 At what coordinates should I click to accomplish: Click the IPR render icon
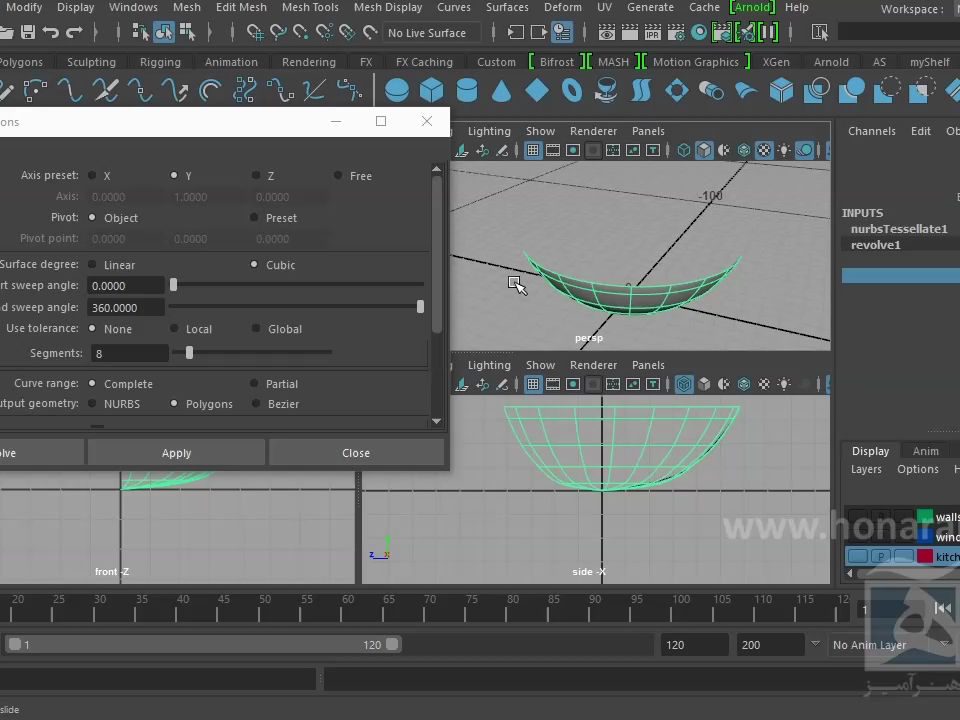point(651,32)
